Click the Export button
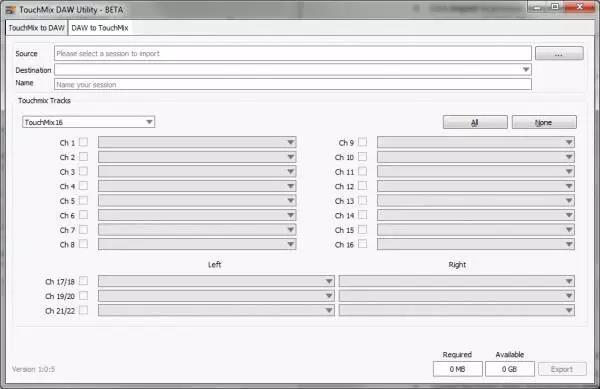Image resolution: width=600 pixels, height=389 pixels. (x=562, y=369)
